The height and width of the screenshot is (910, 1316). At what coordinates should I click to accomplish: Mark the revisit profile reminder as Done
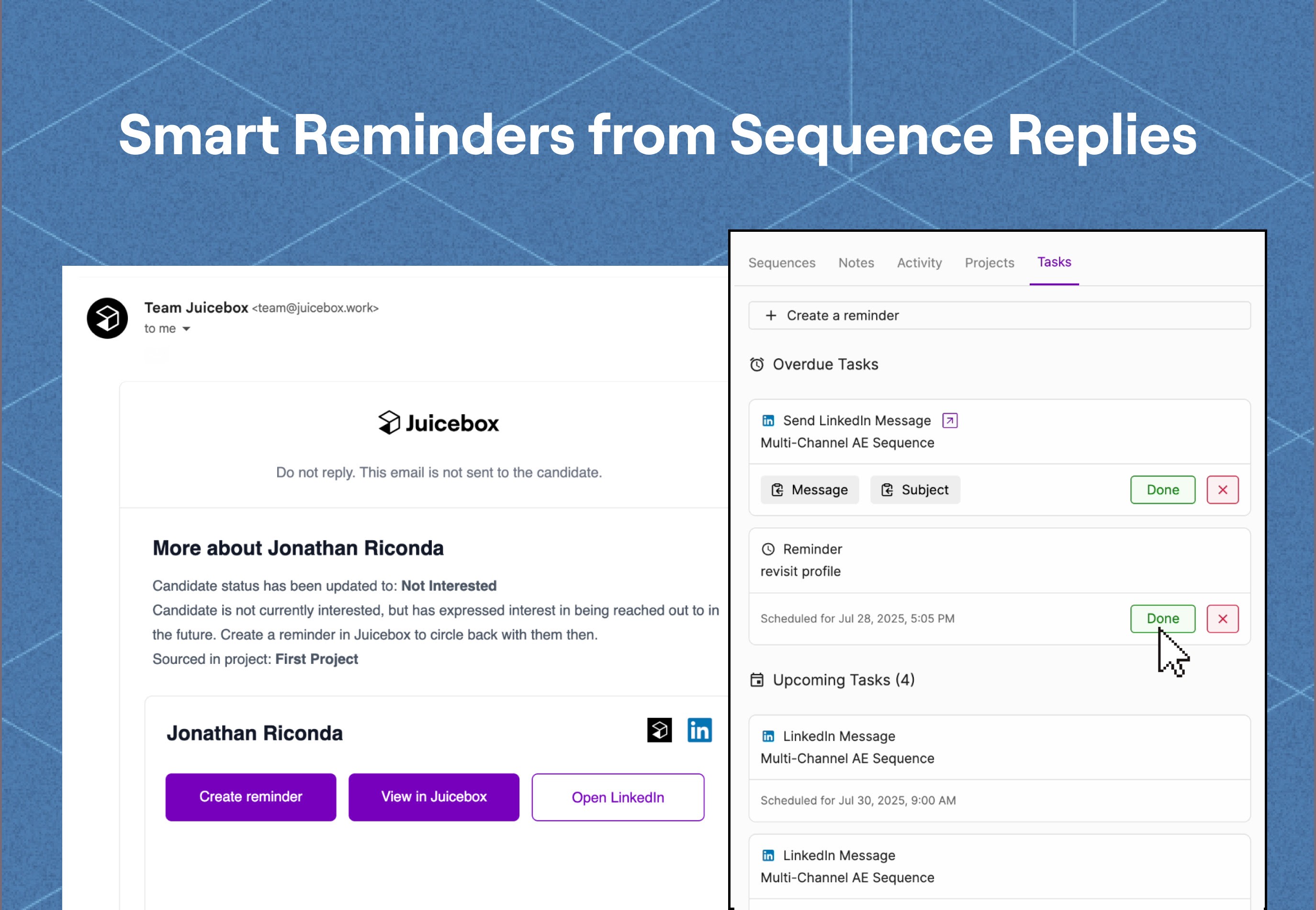pyautogui.click(x=1163, y=619)
